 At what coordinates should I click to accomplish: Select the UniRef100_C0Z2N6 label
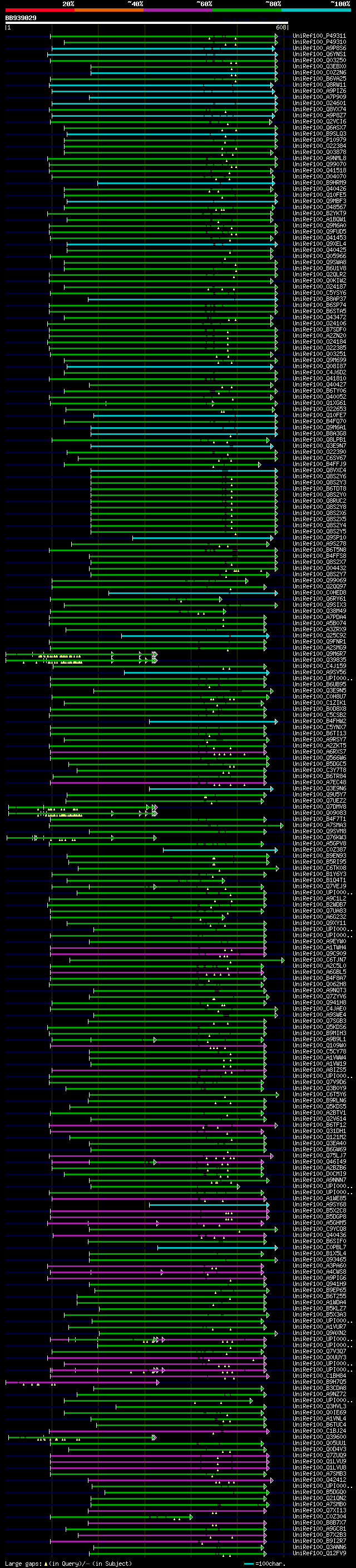[x=319, y=72]
